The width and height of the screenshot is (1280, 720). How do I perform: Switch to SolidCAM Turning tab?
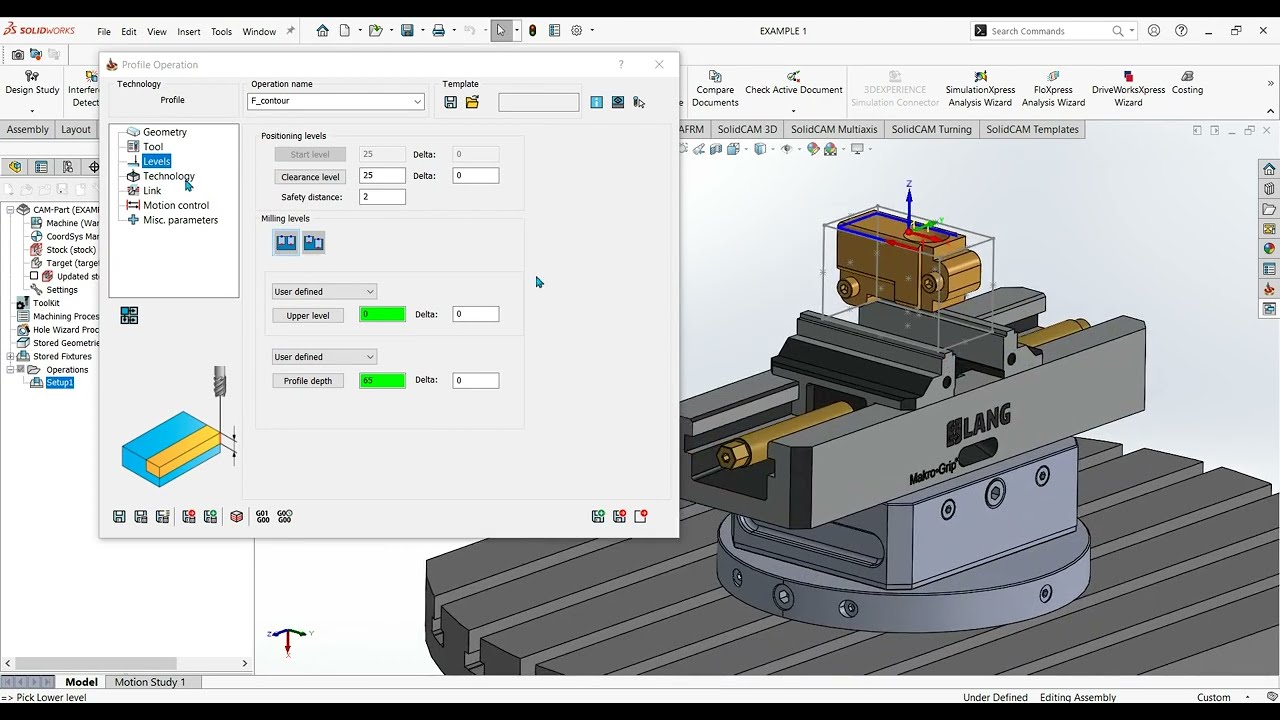click(x=931, y=129)
